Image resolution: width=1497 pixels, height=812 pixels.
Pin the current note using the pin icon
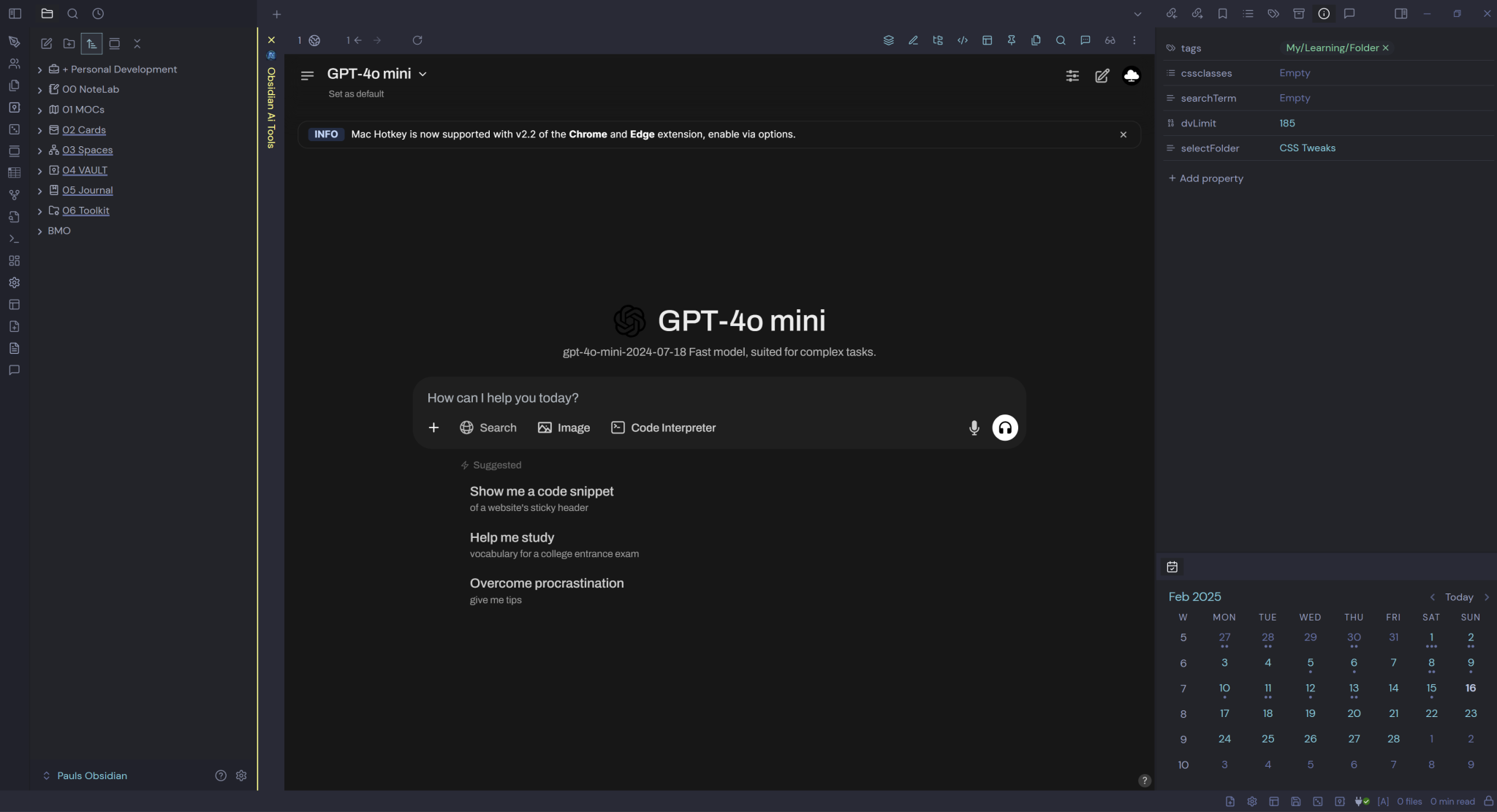click(x=1012, y=40)
